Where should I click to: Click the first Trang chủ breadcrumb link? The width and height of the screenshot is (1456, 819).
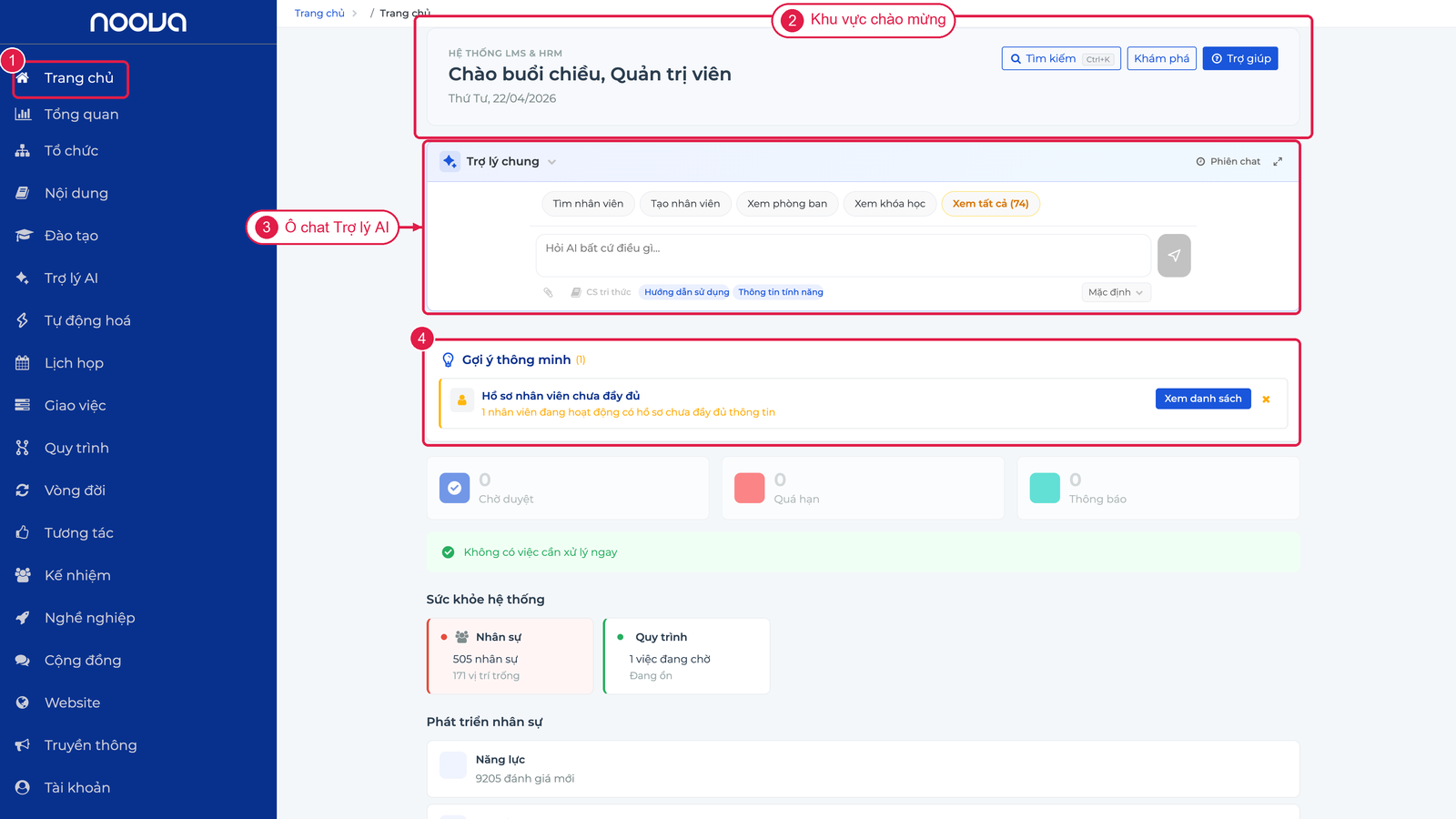pos(319,13)
